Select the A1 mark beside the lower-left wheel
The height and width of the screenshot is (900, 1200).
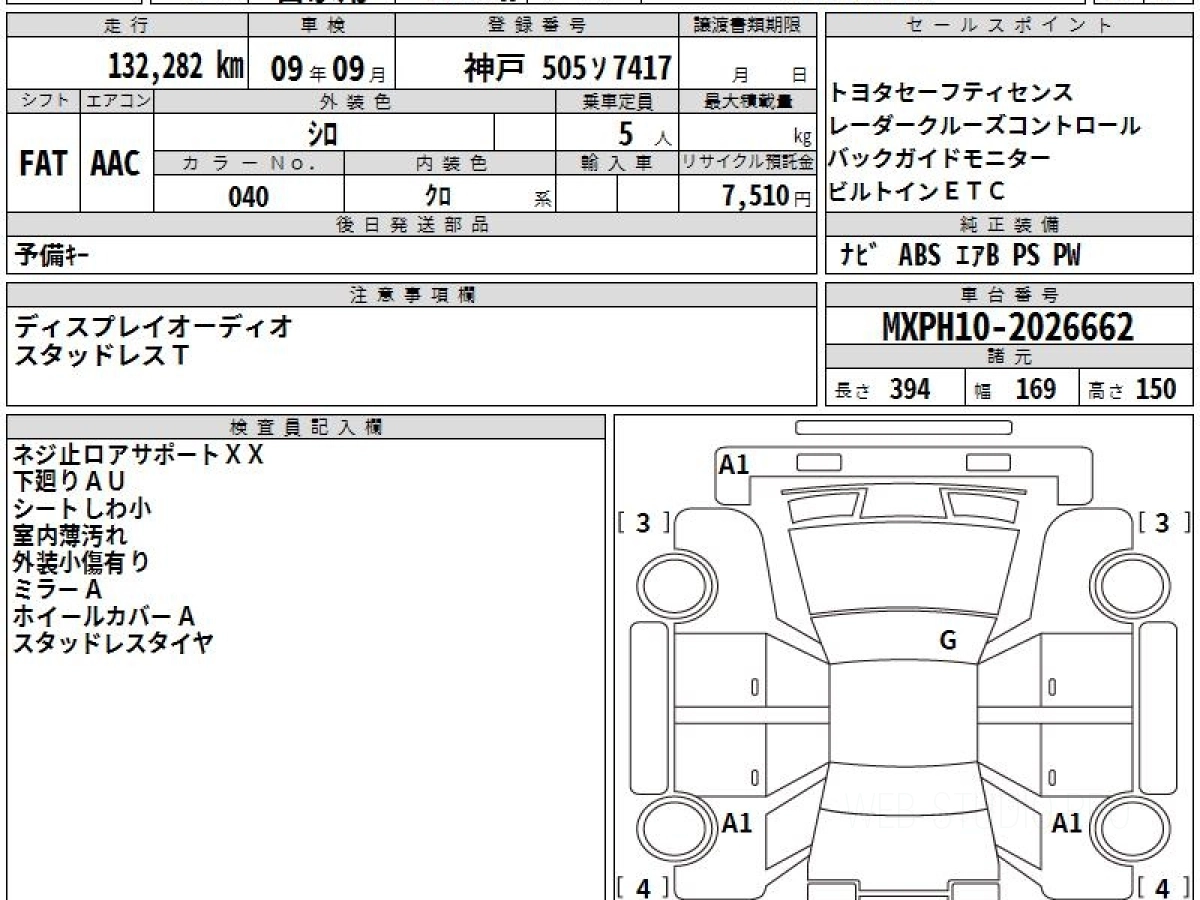click(737, 823)
